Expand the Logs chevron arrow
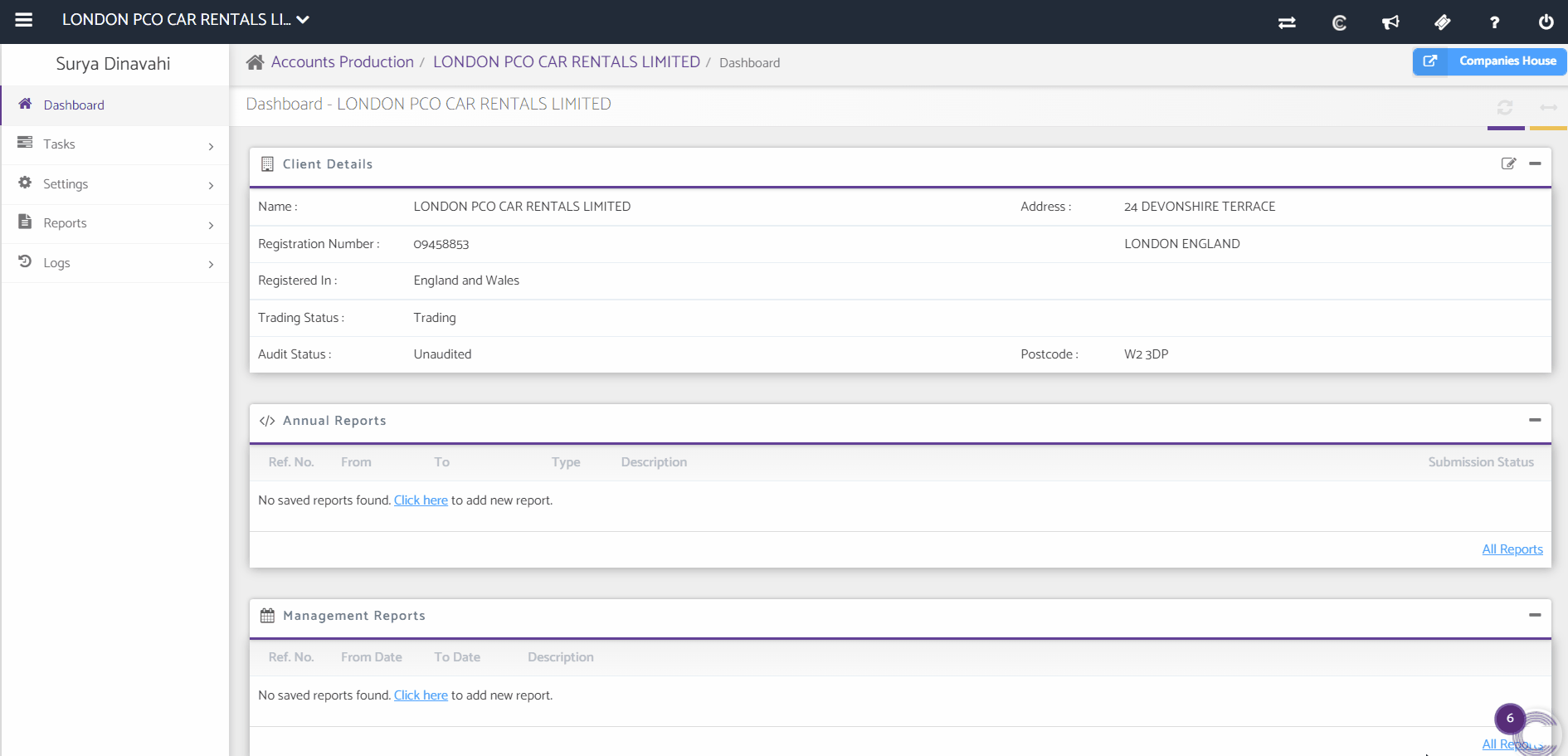This screenshot has height=756, width=1568. [212, 264]
